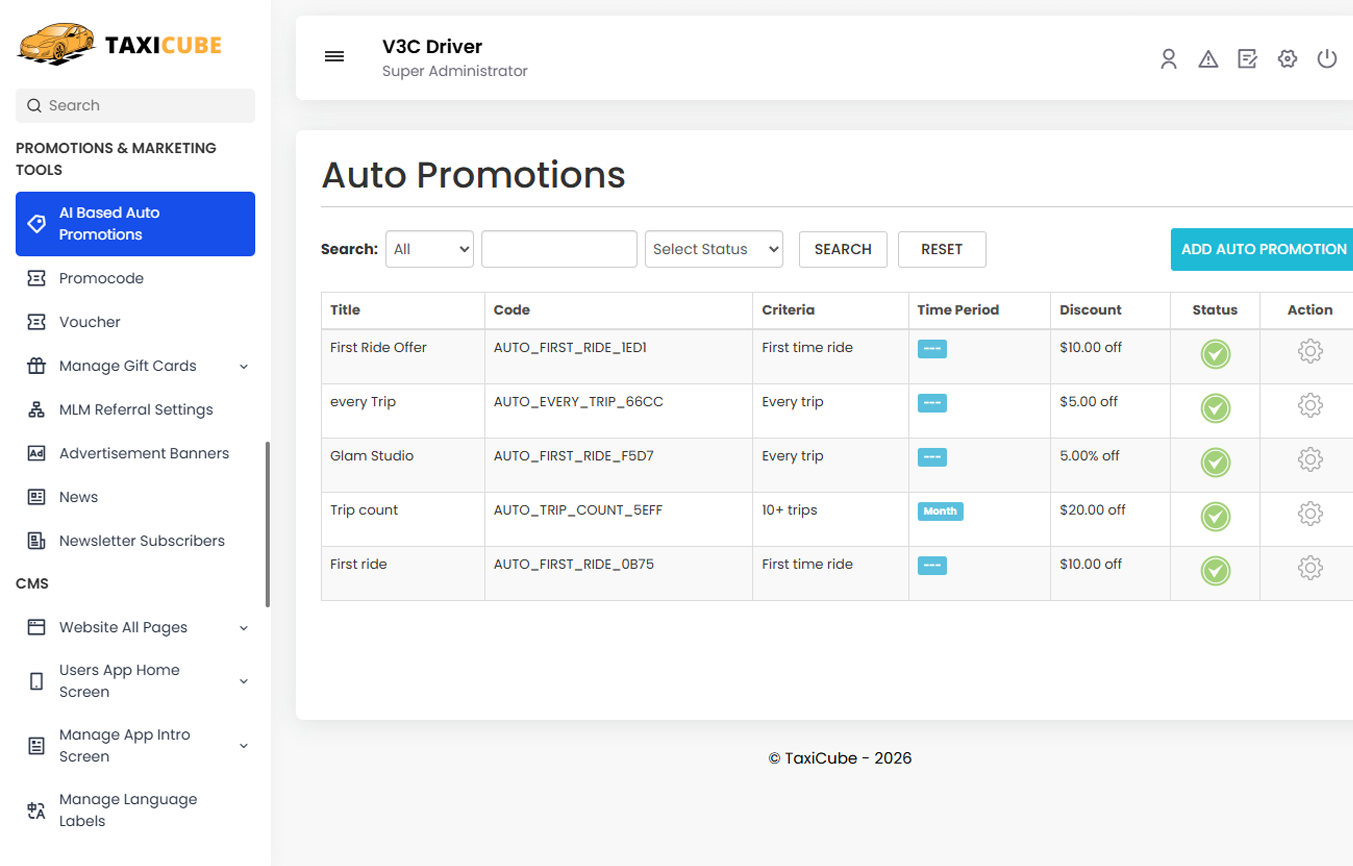Go to Advertisement Banners in sidebar
The image size is (1353, 866).
tap(144, 453)
